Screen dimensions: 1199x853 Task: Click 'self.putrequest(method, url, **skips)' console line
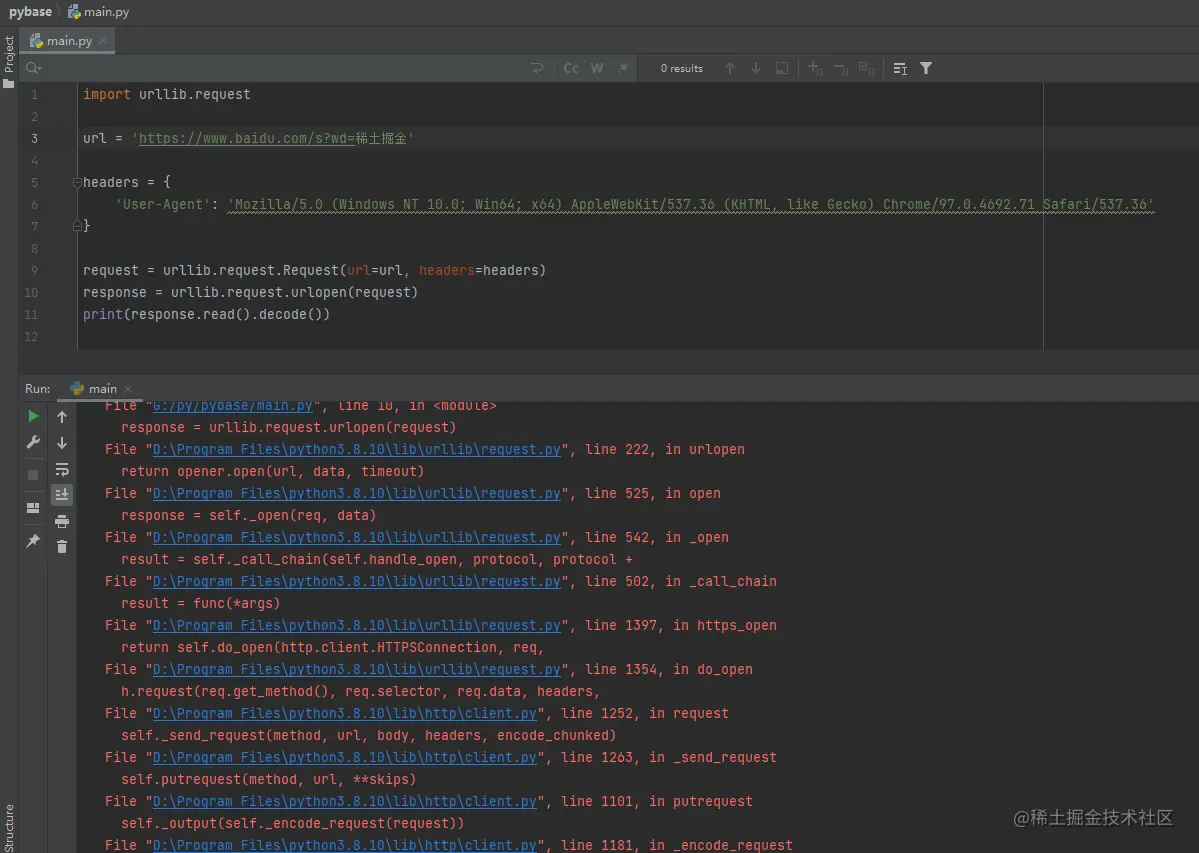(268, 780)
